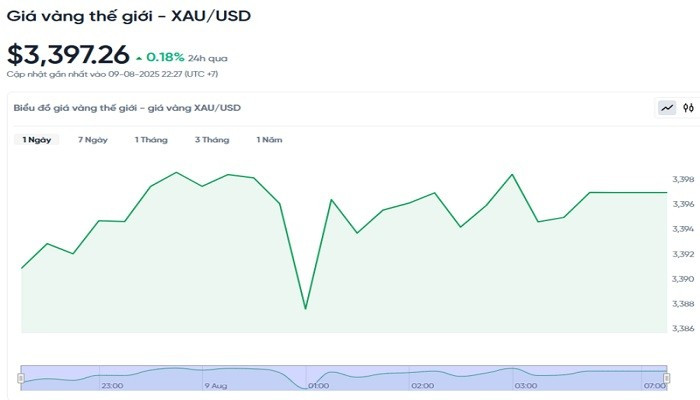Viewport: 700px width, 400px height.
Task: Click the 03:00 mark on the navigator
Action: coord(525,385)
